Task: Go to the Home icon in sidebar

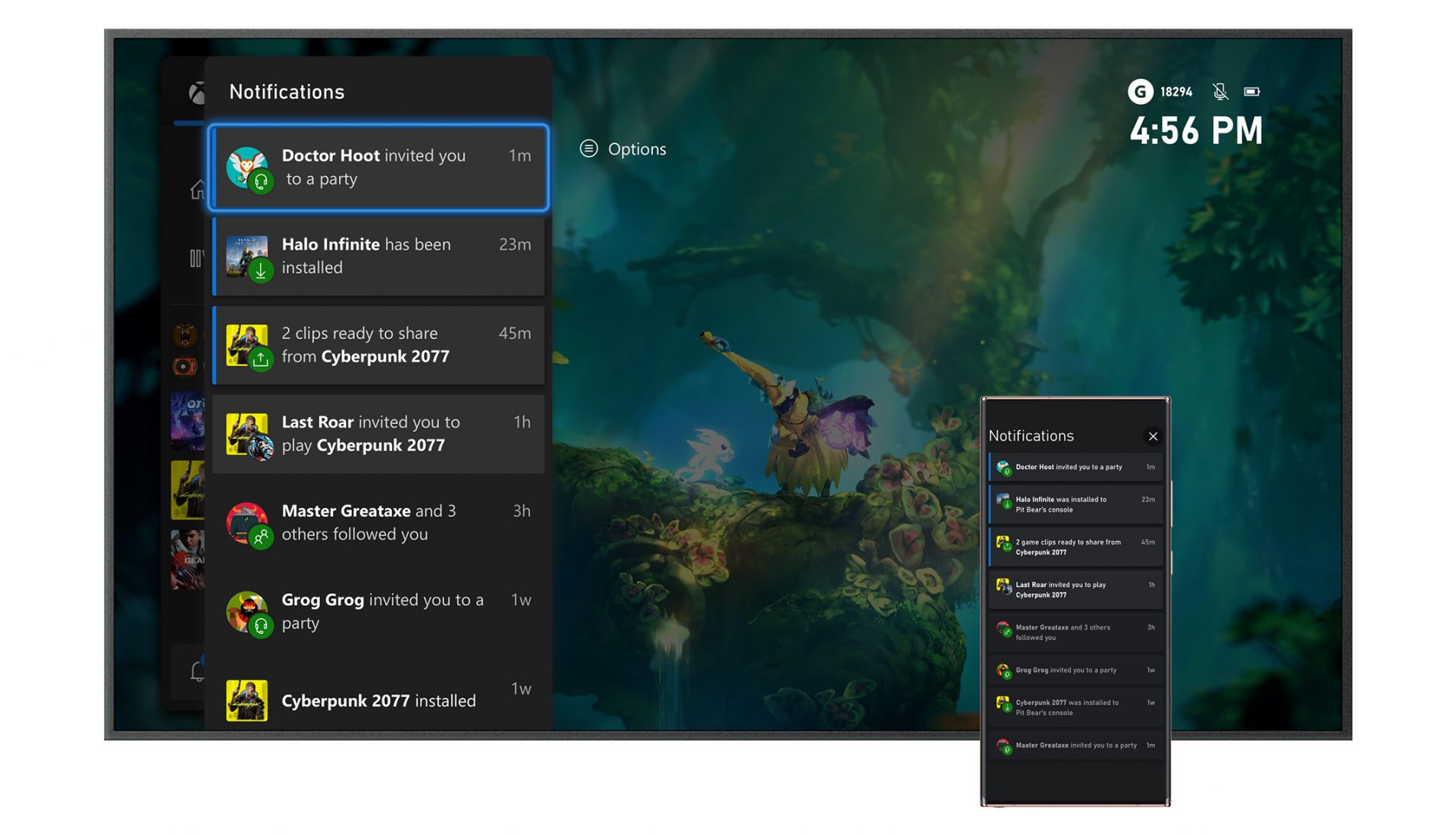Action: click(197, 190)
